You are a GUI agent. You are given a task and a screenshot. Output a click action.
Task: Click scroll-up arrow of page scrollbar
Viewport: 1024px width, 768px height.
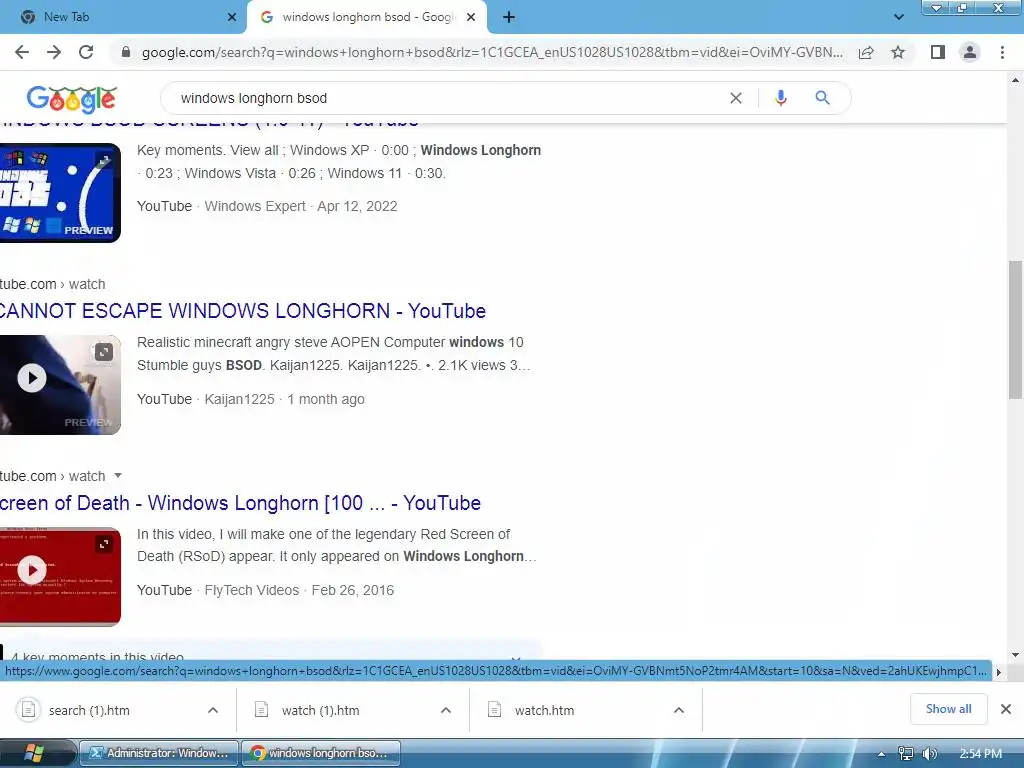(x=1015, y=80)
